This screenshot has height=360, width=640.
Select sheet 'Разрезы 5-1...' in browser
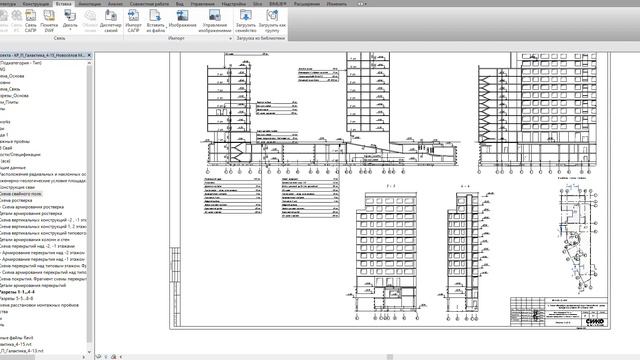tap(17, 298)
